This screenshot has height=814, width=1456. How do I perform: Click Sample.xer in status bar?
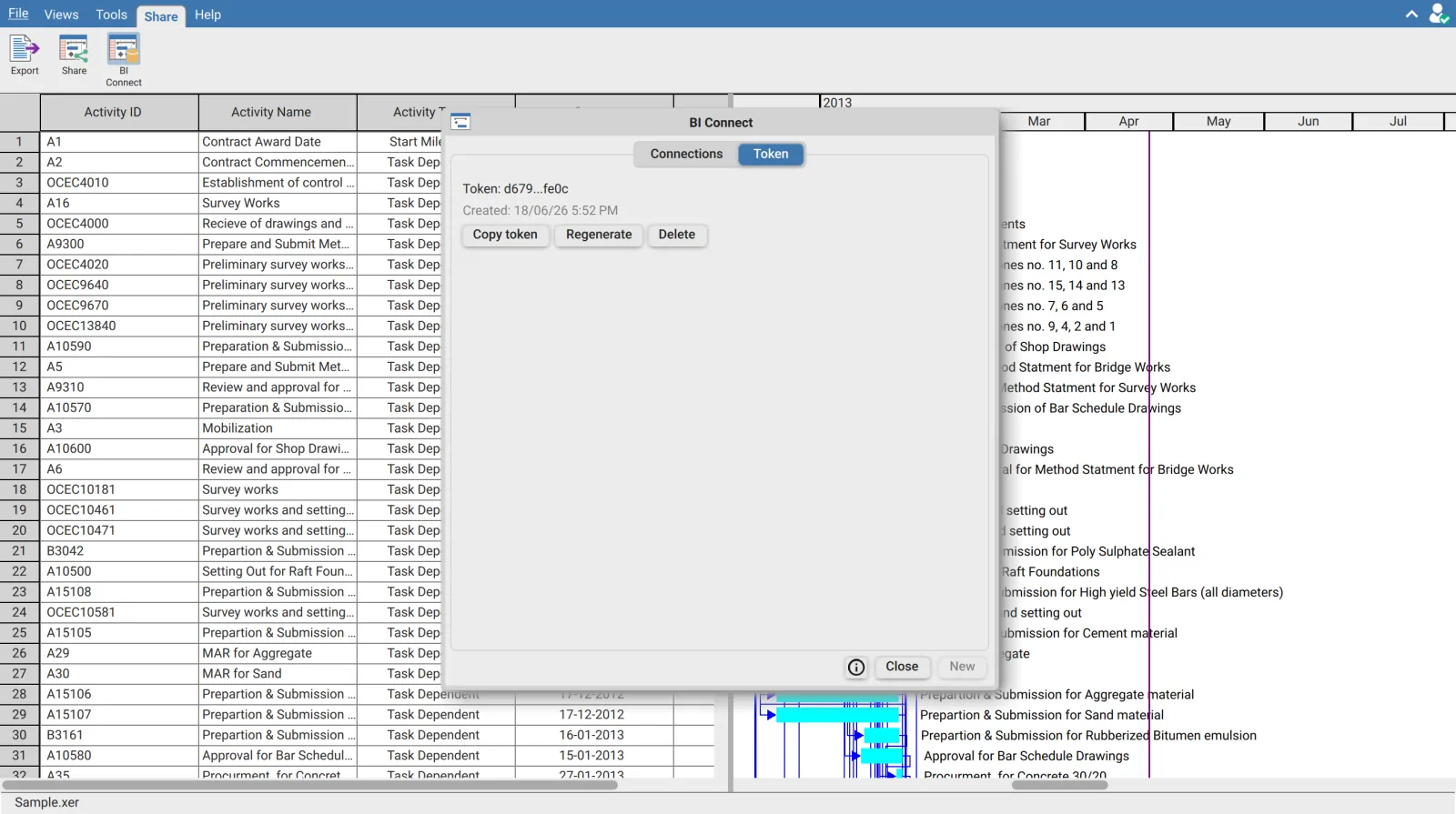[46, 803]
